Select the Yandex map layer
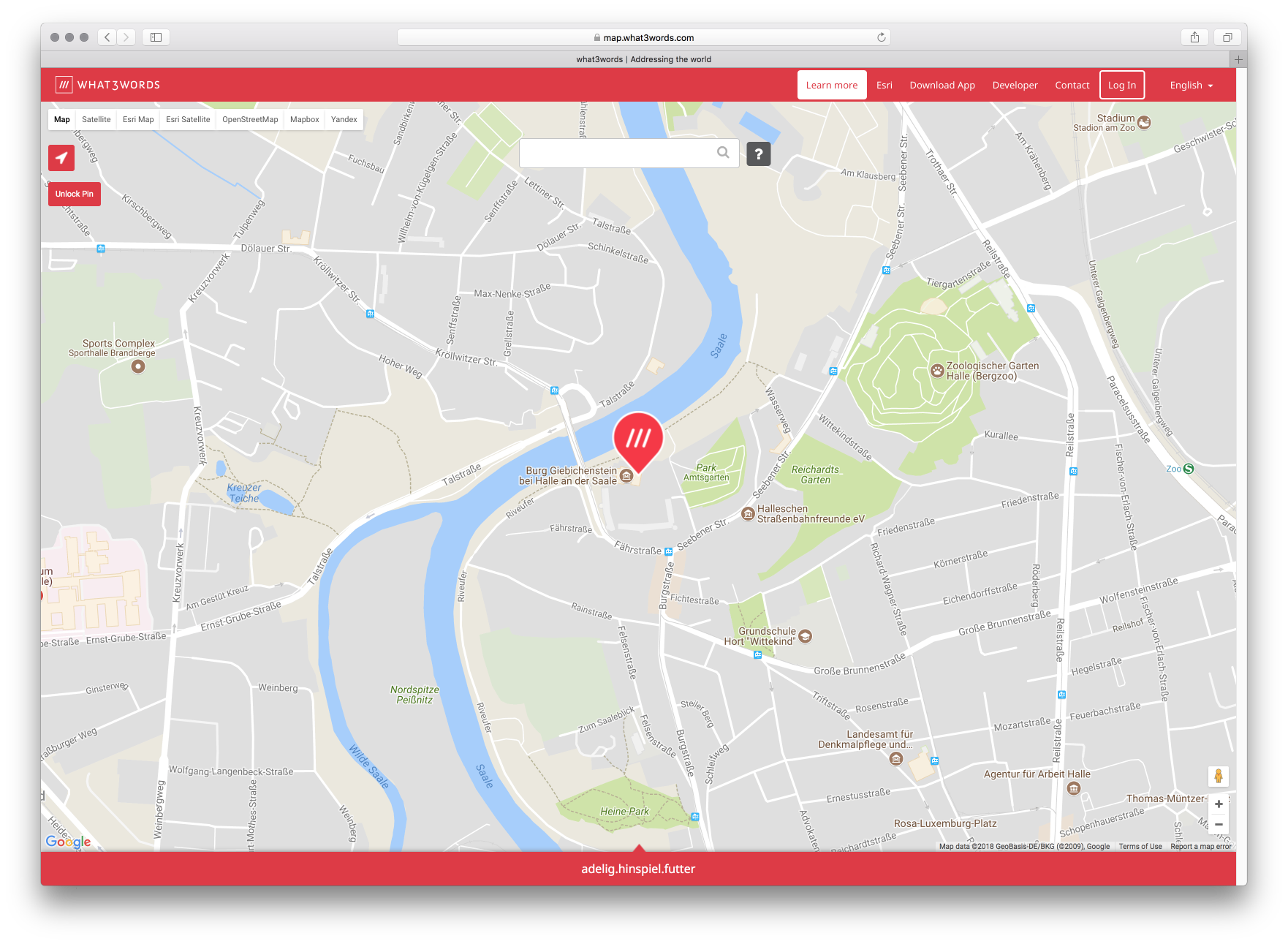1288x944 pixels. (x=344, y=119)
